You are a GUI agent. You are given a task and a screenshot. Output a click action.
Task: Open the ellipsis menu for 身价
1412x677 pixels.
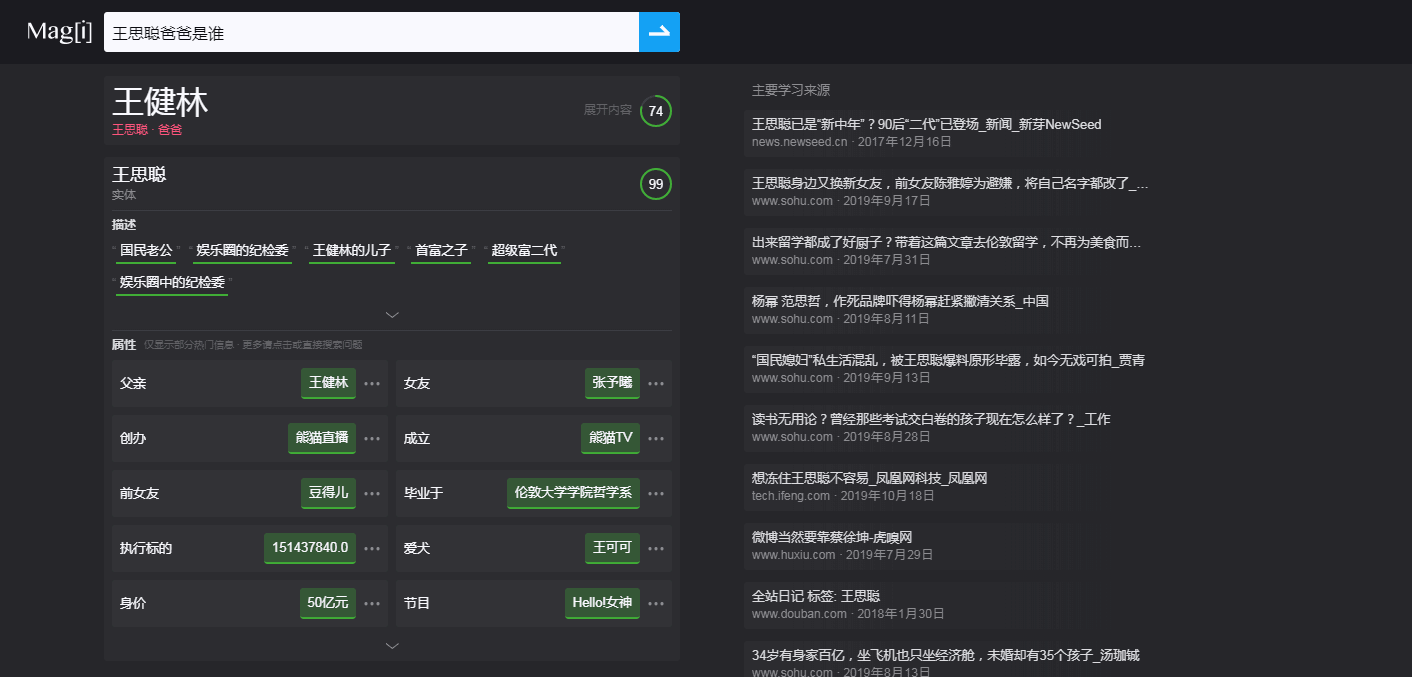click(x=372, y=603)
